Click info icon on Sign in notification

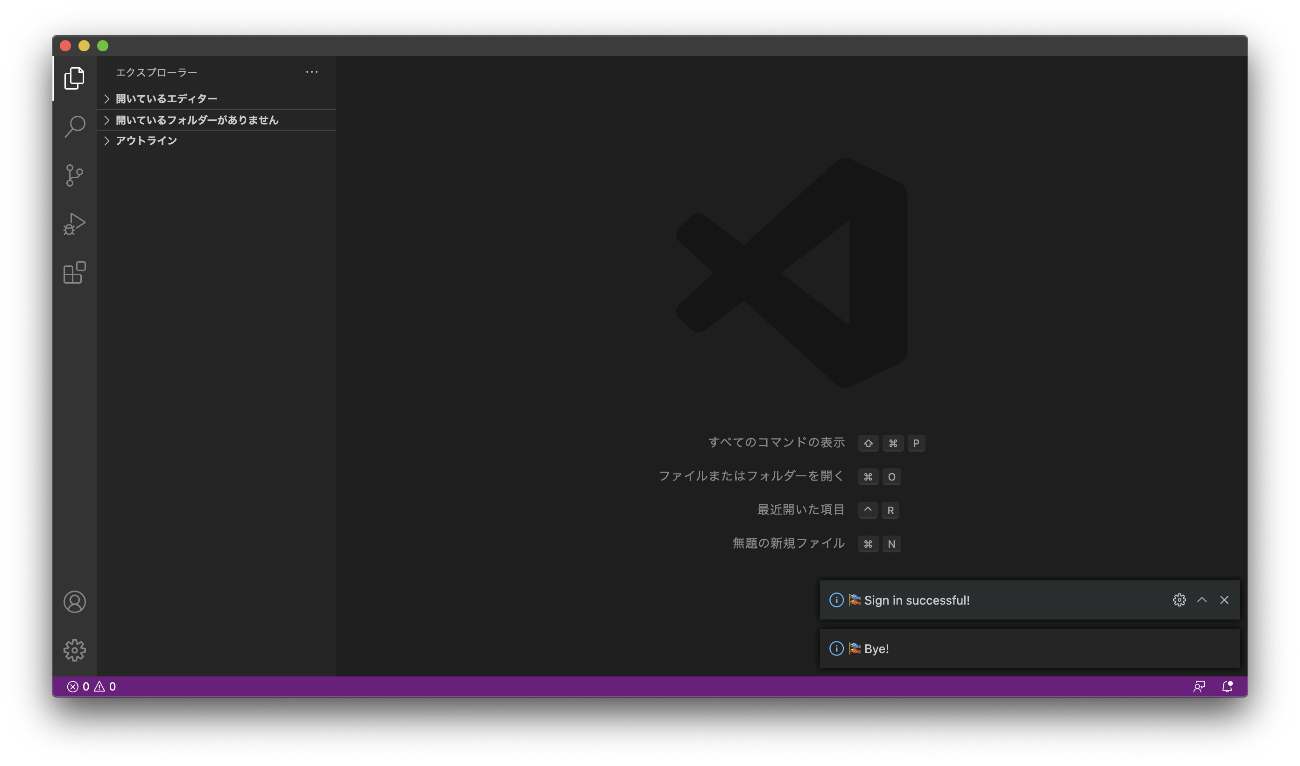pyautogui.click(x=837, y=601)
